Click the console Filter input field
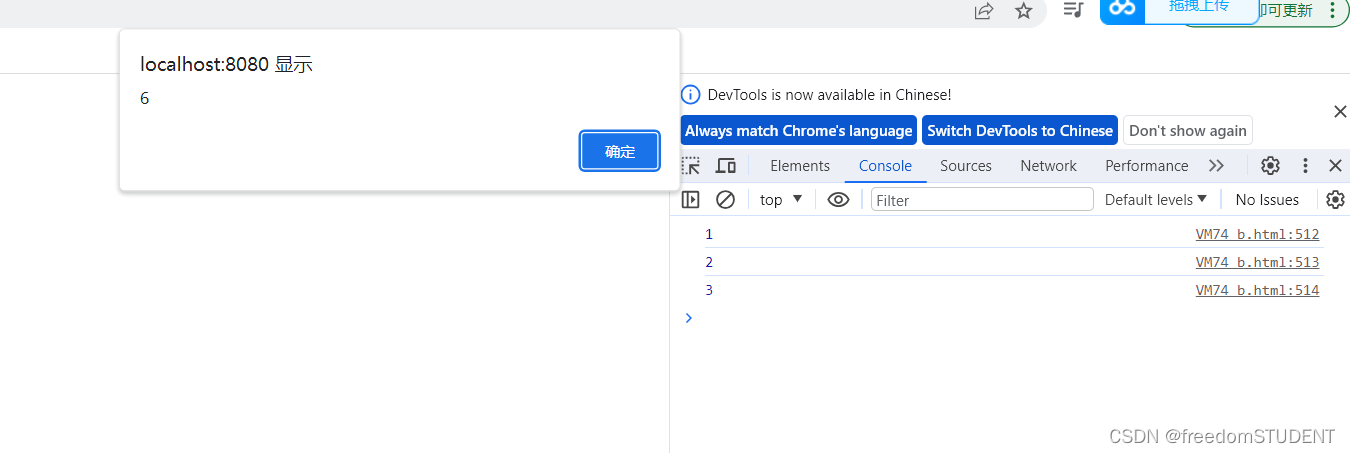 click(982, 200)
